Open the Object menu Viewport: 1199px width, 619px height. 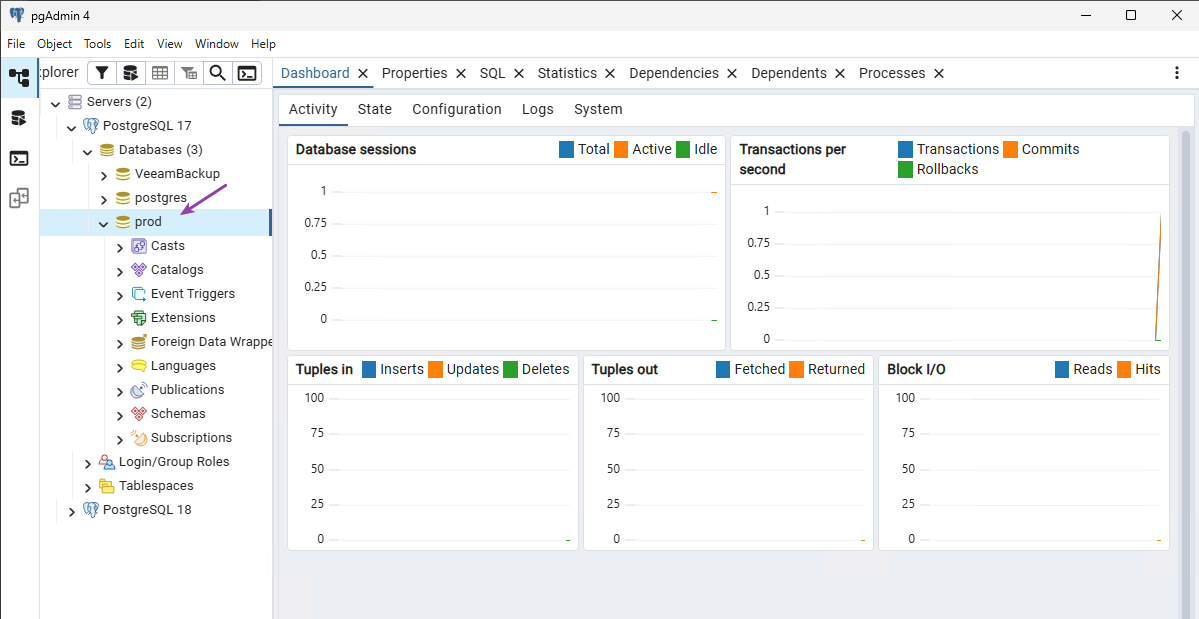click(54, 44)
